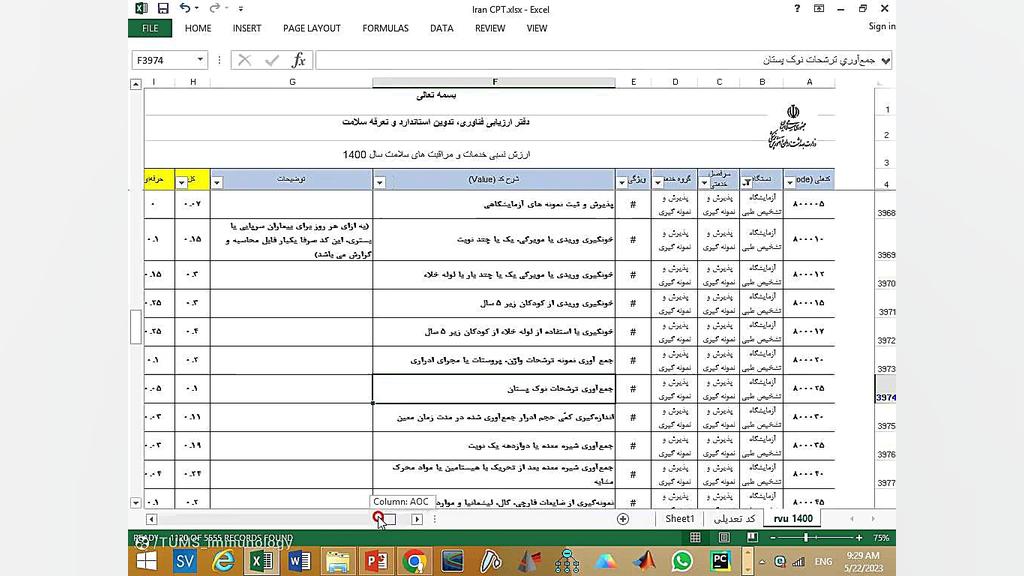Click the right arrow of horizontal scrollbar

[417, 519]
